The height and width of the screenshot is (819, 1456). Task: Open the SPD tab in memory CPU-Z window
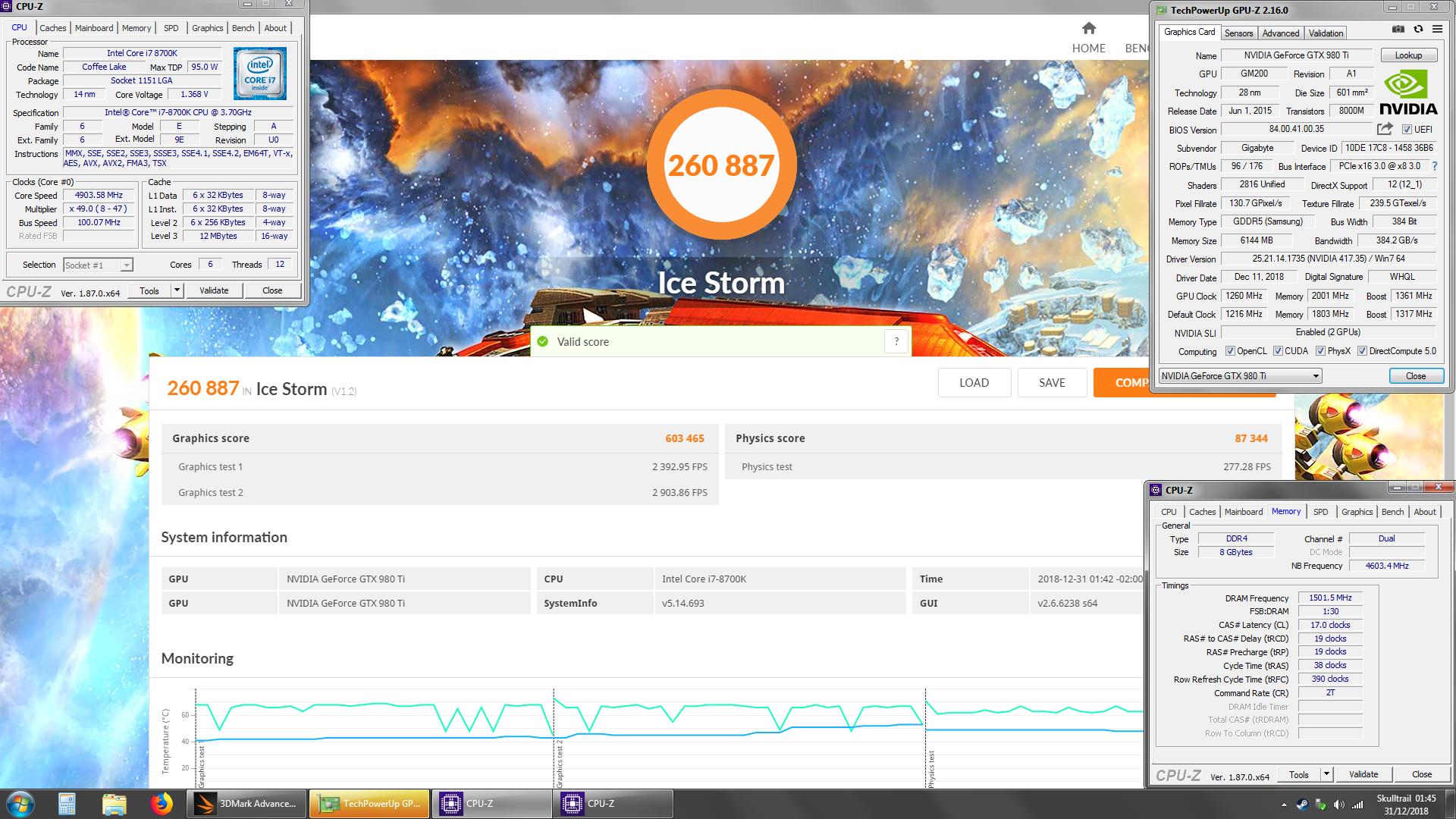tap(1320, 512)
